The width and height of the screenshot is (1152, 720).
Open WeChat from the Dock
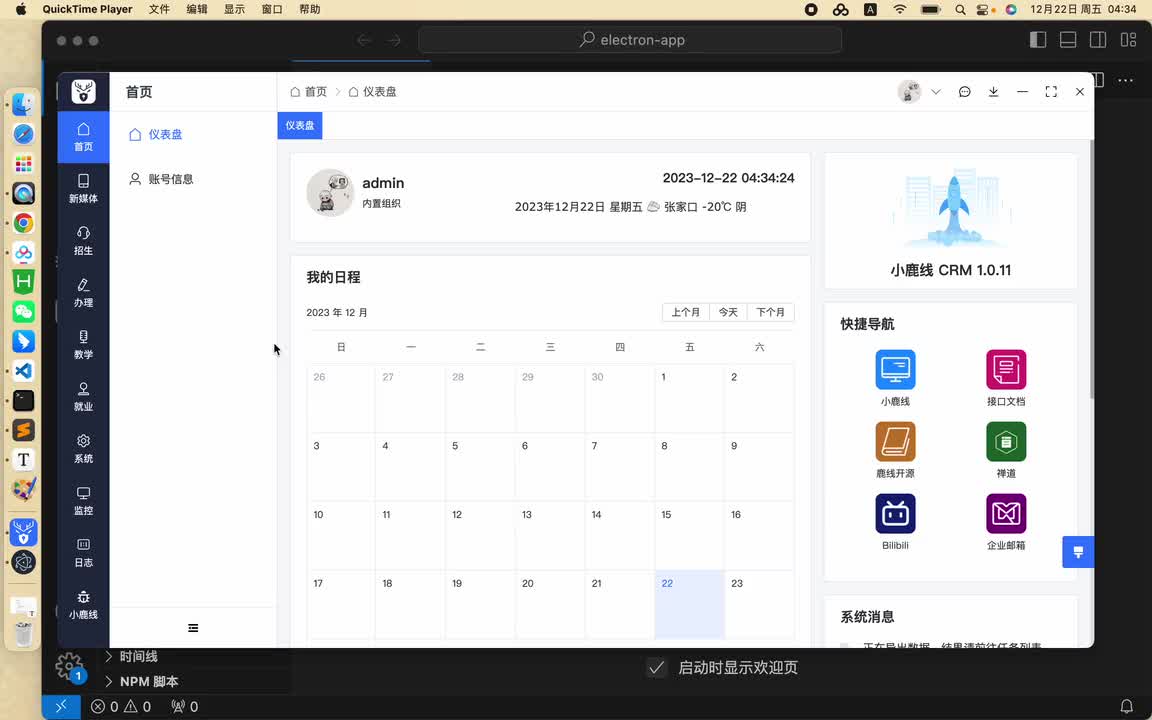pyautogui.click(x=24, y=312)
